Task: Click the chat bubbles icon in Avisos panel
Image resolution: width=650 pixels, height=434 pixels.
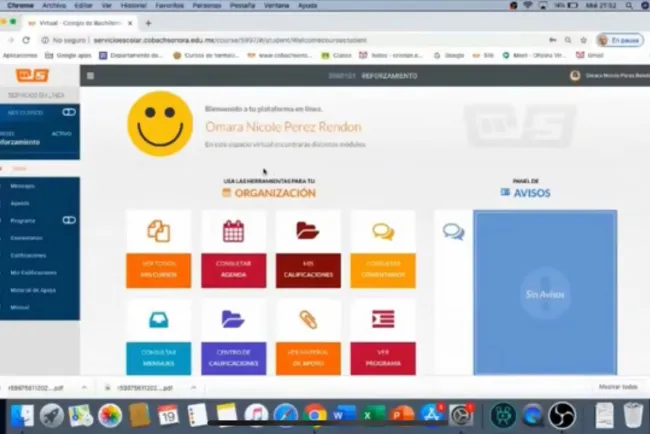Action: (453, 232)
